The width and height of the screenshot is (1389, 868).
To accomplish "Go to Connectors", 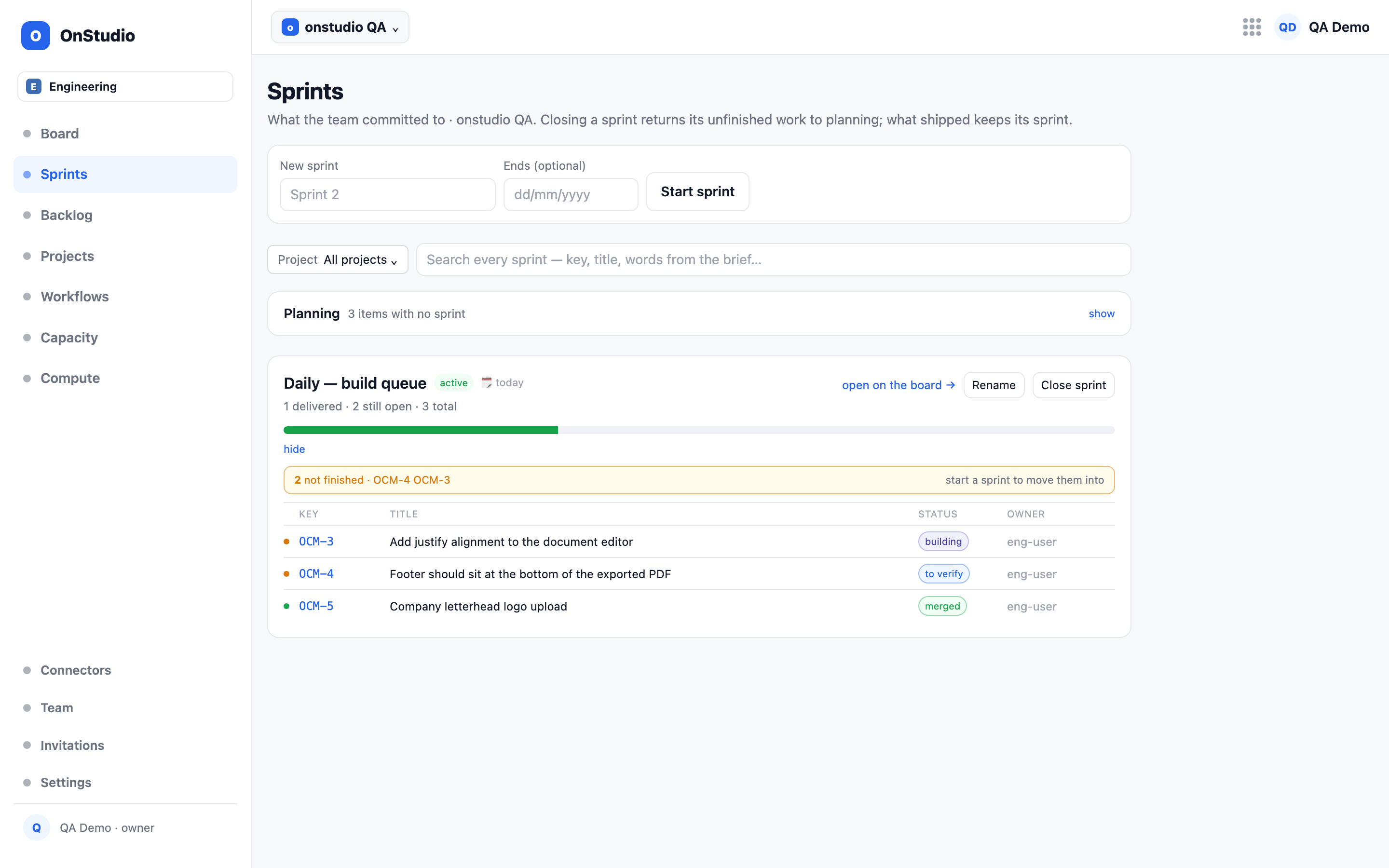I will [125, 670].
